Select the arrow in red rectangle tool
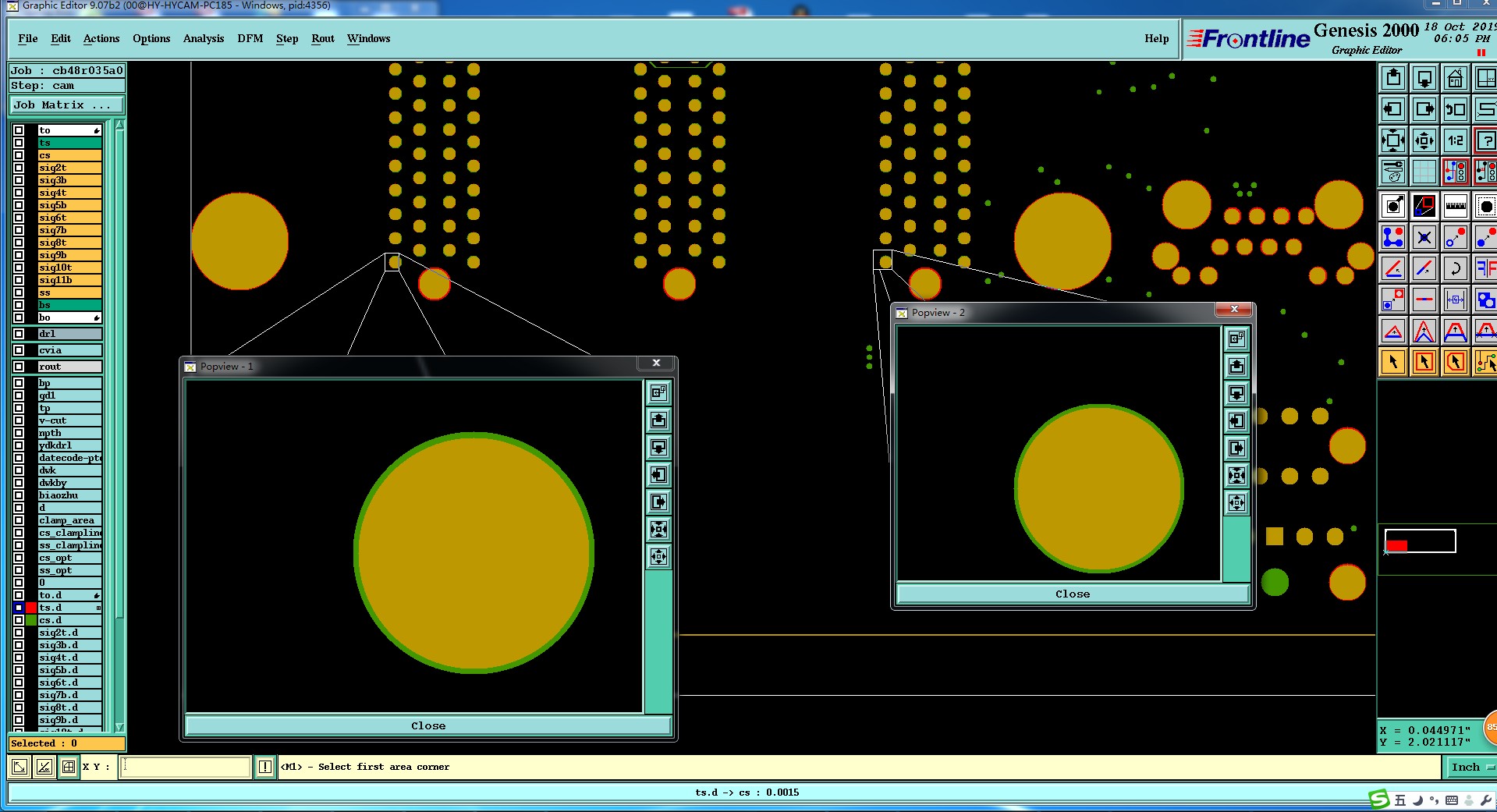The image size is (1497, 812). [x=1424, y=362]
